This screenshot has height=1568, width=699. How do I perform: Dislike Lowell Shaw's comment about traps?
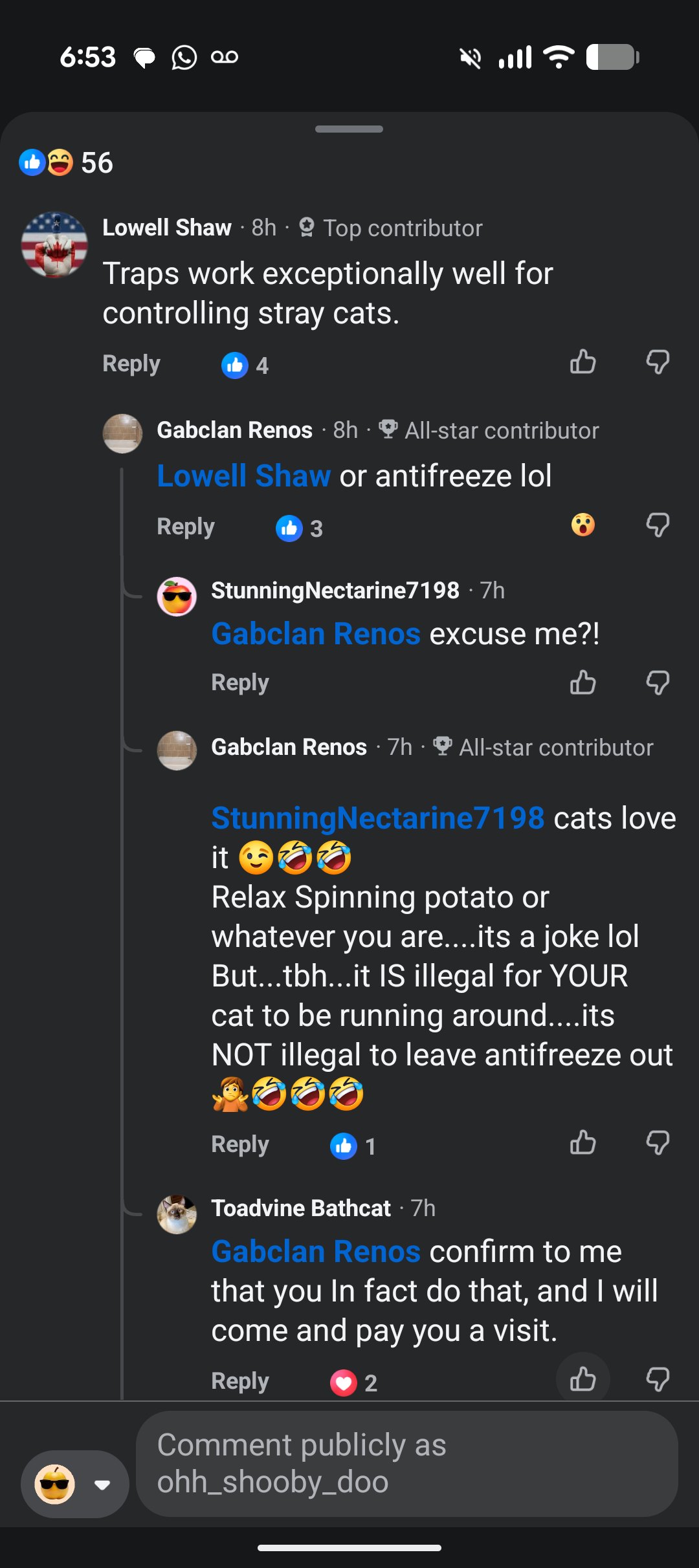658,362
